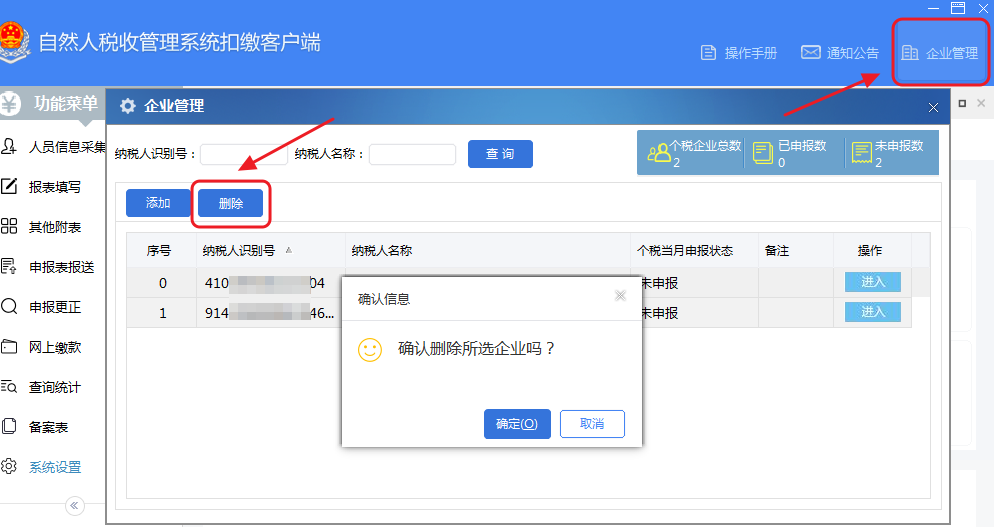
Task: Click the 删除 button
Action: (x=231, y=203)
